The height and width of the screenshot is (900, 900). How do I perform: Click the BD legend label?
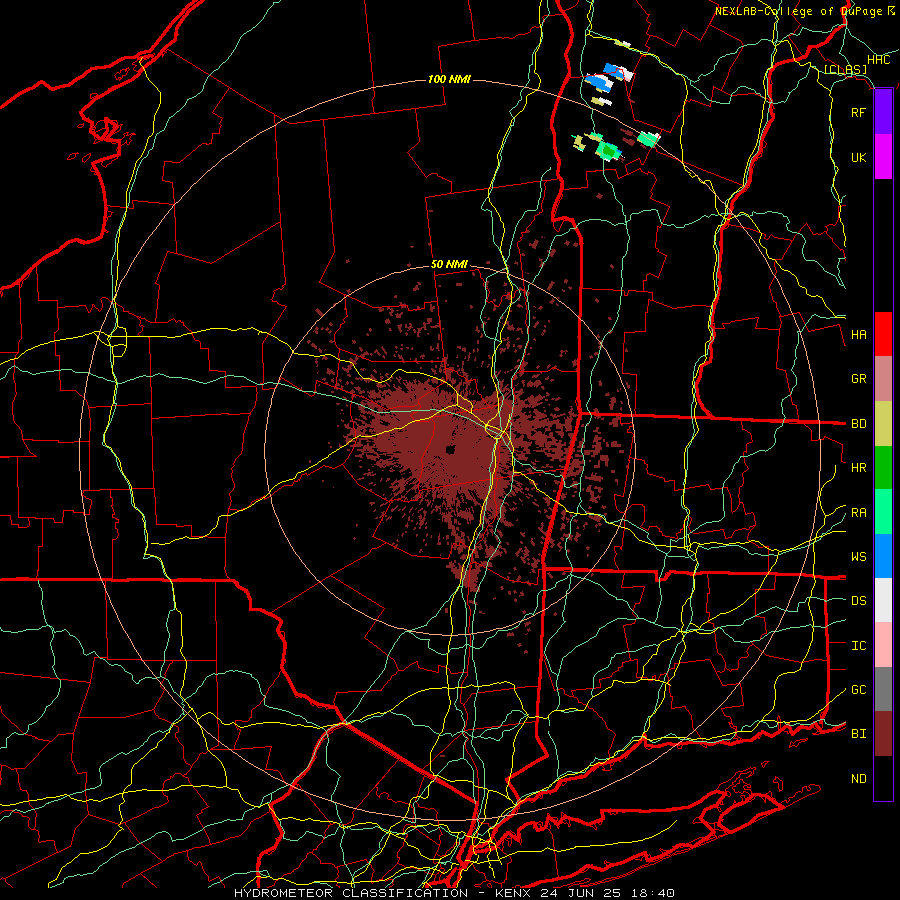click(x=858, y=424)
